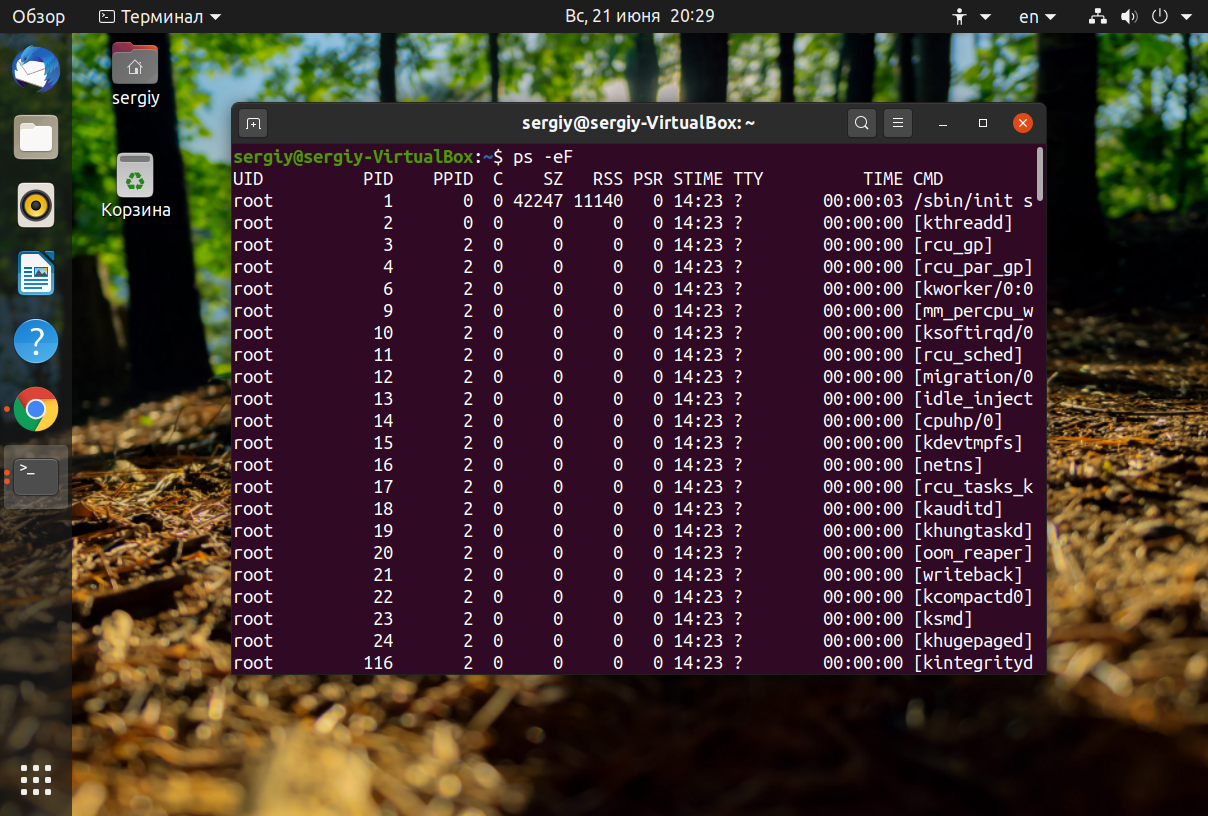
Task: Click the [rcu_par_gp] process name
Action: [973, 267]
